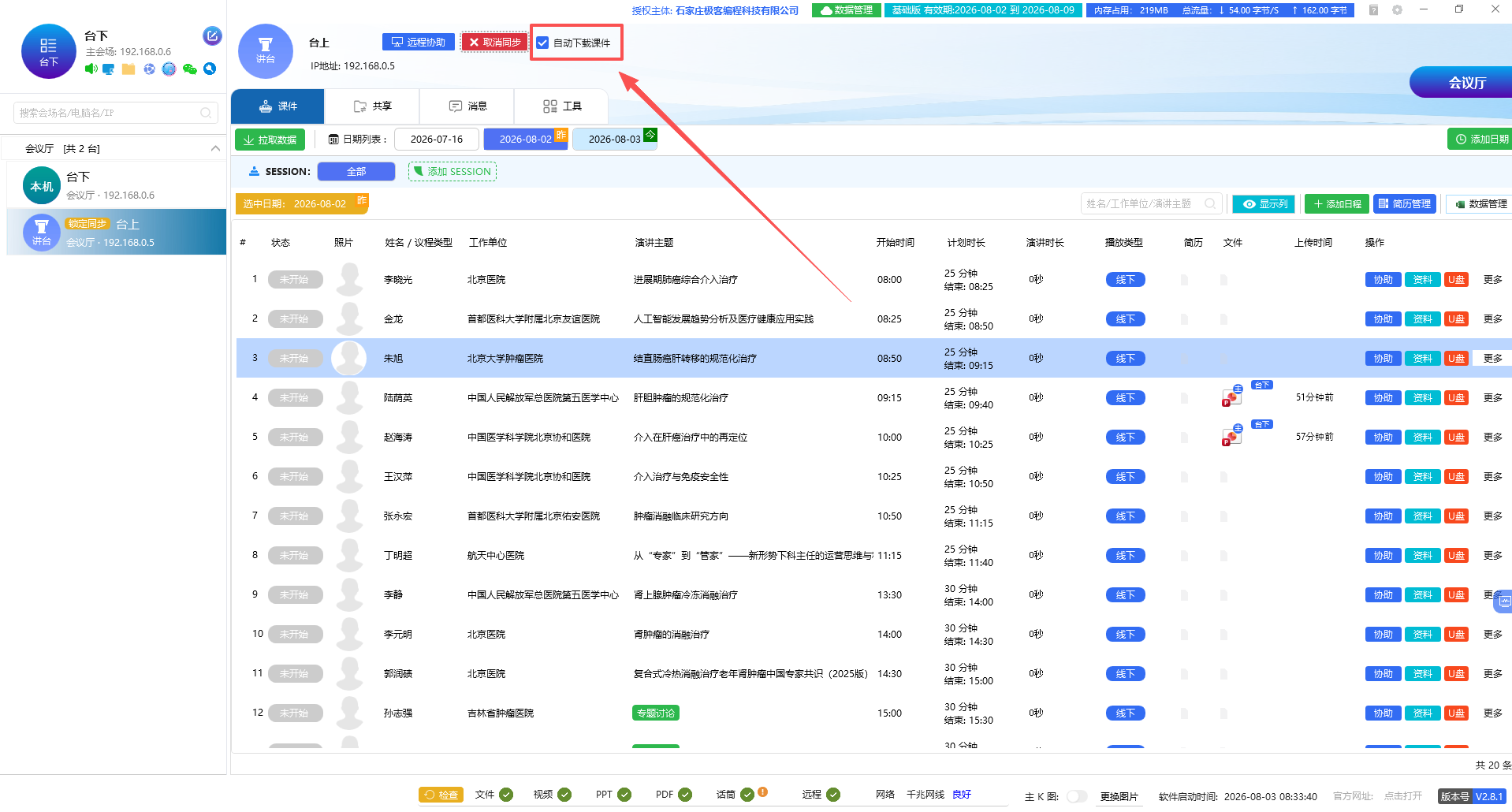1512x812 pixels.
Task: Click the 简历管理 button
Action: 1405,203
